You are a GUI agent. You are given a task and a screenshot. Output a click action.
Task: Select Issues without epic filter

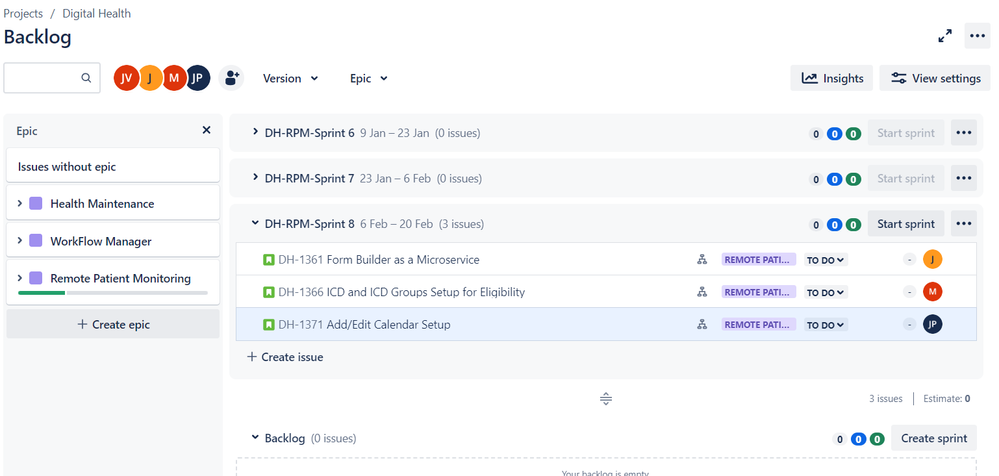pyautogui.click(x=113, y=167)
